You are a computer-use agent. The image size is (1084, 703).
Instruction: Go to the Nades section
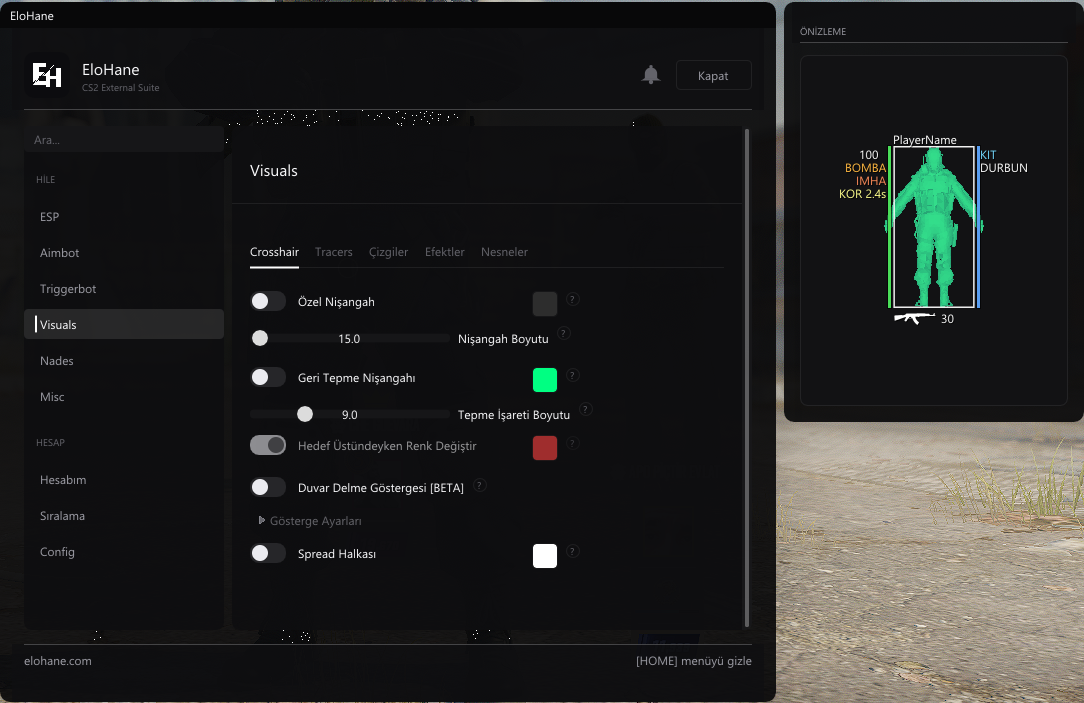[x=124, y=361]
